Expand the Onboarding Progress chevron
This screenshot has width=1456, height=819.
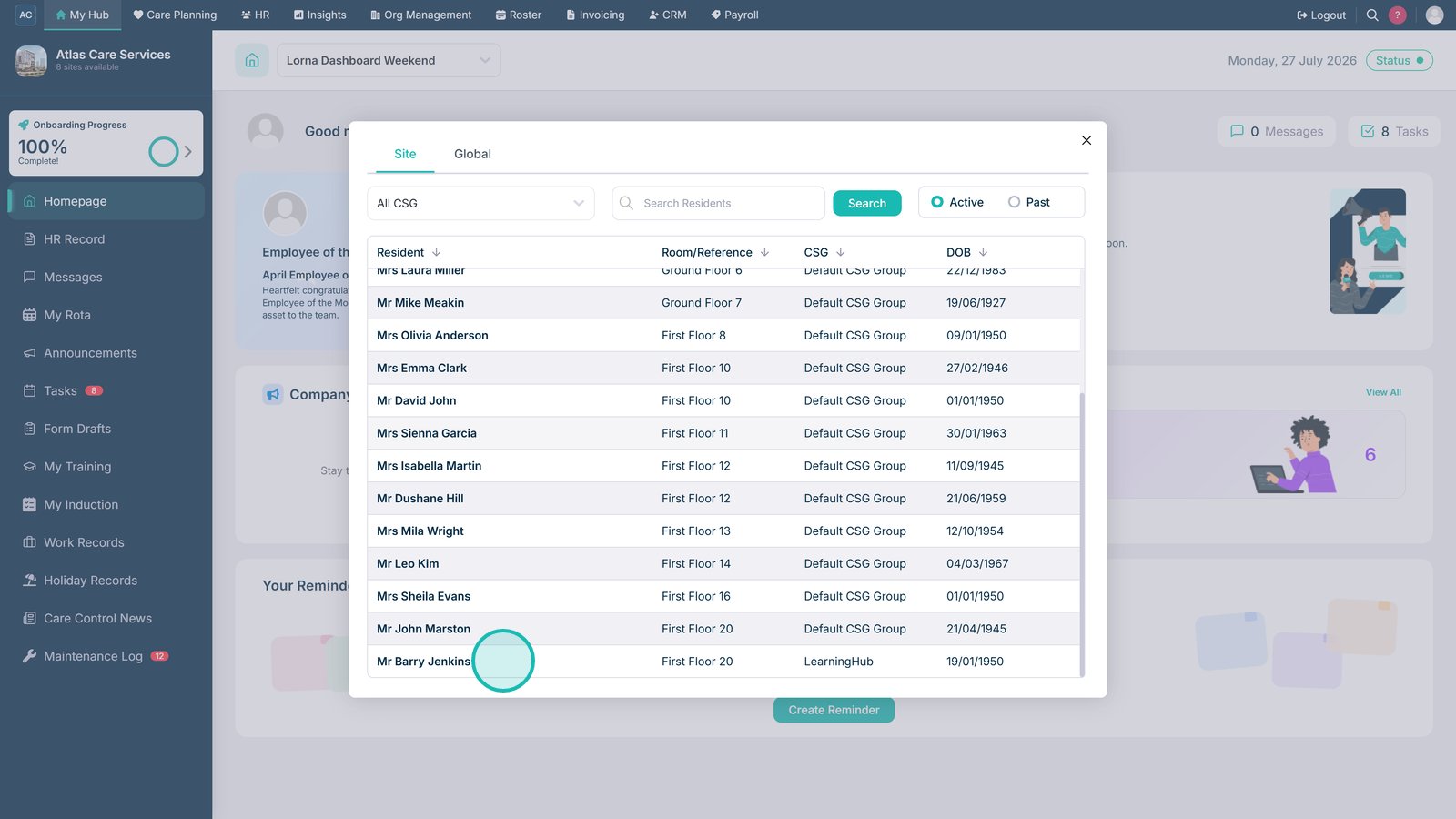pyautogui.click(x=187, y=151)
